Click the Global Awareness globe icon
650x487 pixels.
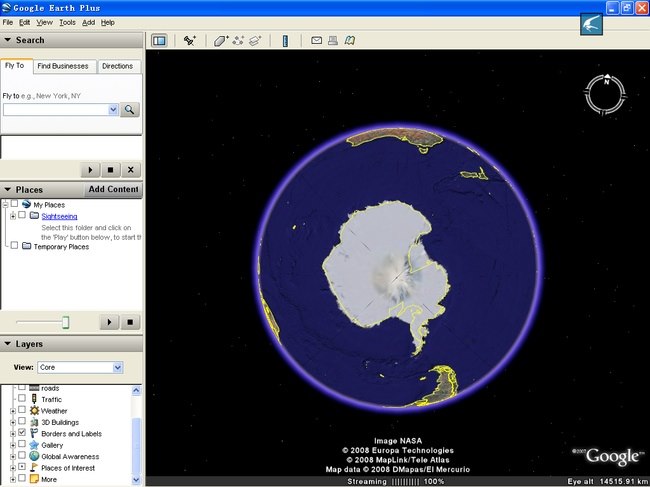pos(34,456)
